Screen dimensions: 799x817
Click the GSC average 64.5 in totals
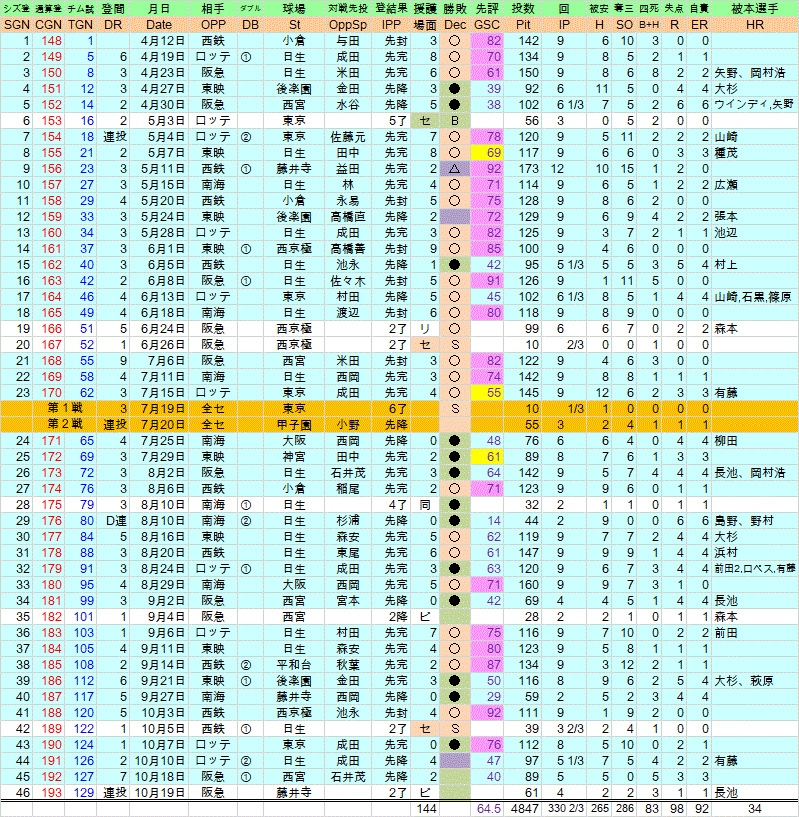[x=488, y=809]
